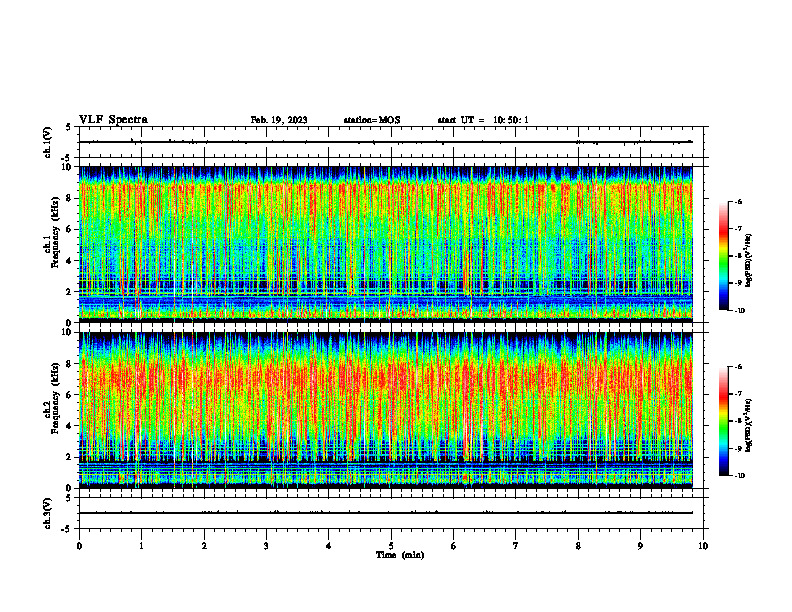Click the "2" tick on ch.1 frequency axis
The height and width of the screenshot is (612, 792).
coord(70,292)
